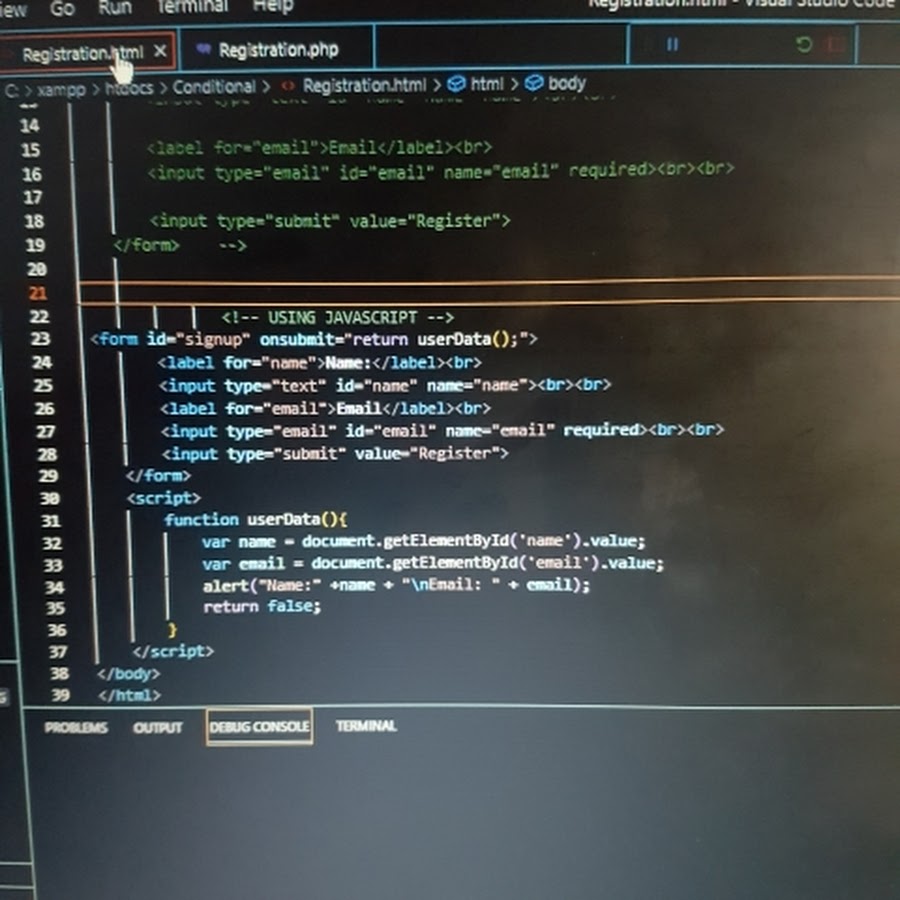Select the DEBUG CONSOLE panel tab

pyautogui.click(x=259, y=727)
